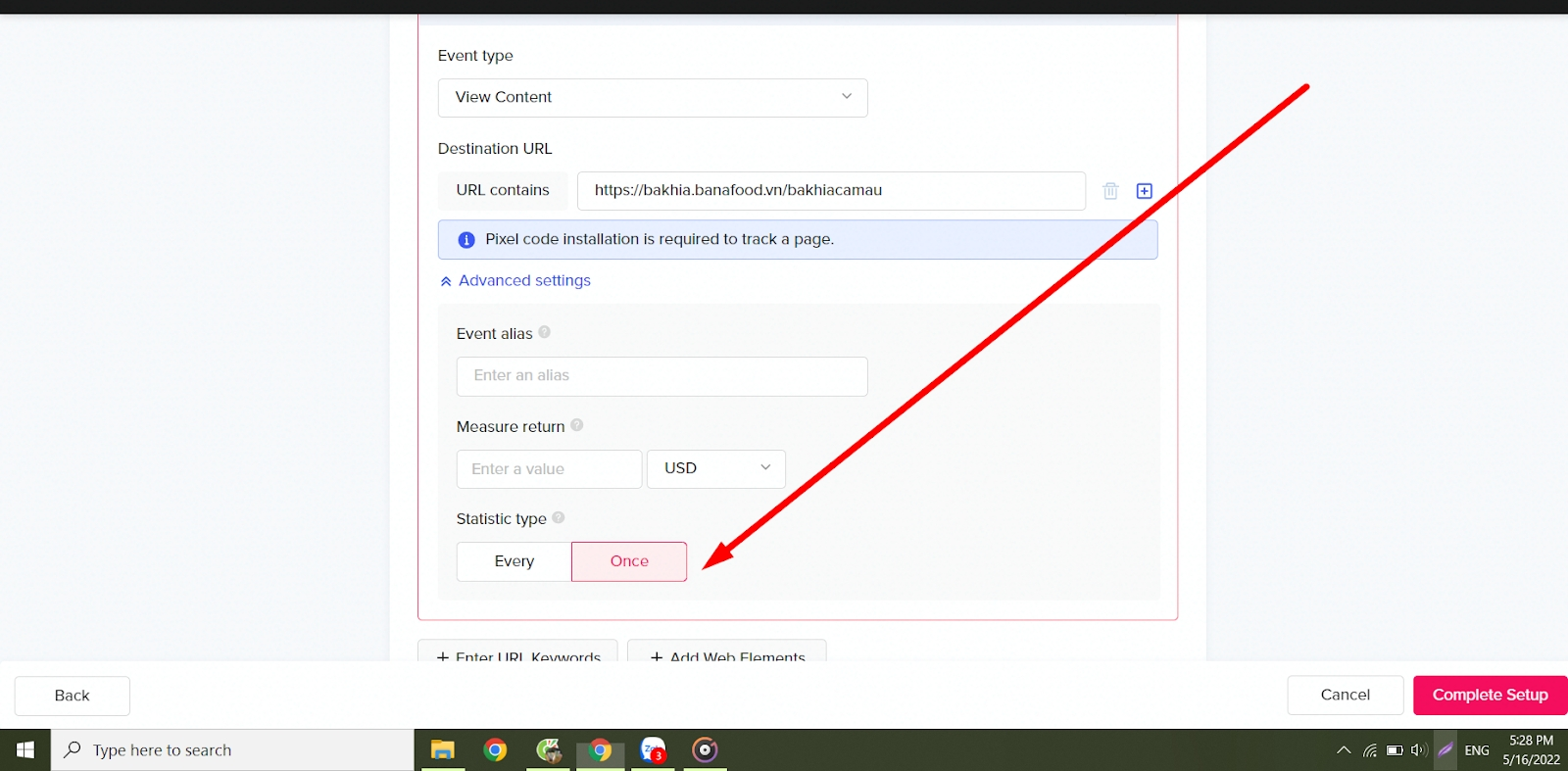Select Once statistic type
This screenshot has width=1568, height=771.
629,561
